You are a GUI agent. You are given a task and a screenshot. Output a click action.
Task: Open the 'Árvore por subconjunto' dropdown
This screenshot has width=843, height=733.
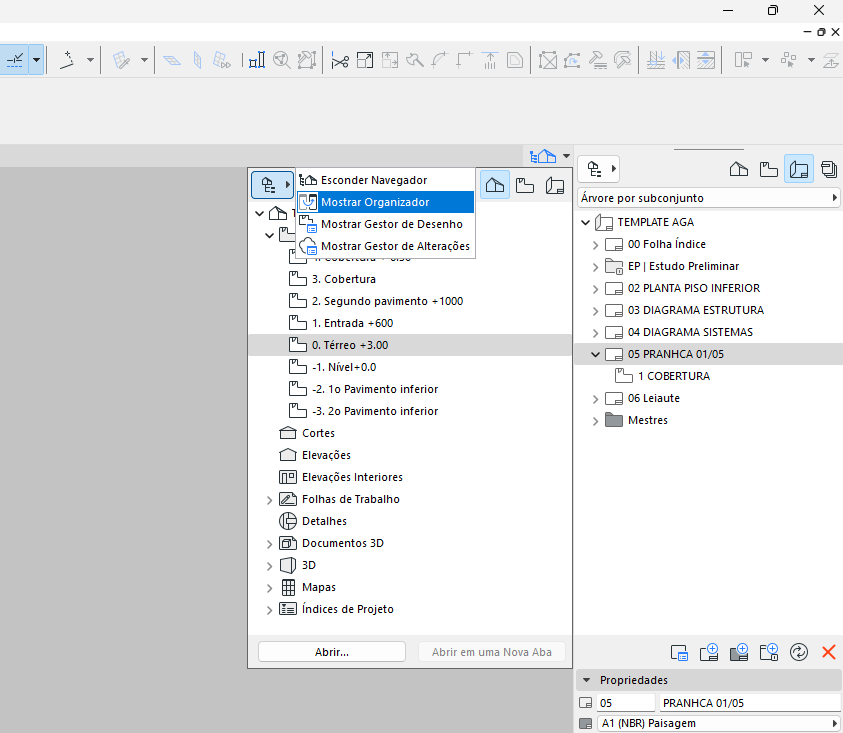(x=709, y=198)
